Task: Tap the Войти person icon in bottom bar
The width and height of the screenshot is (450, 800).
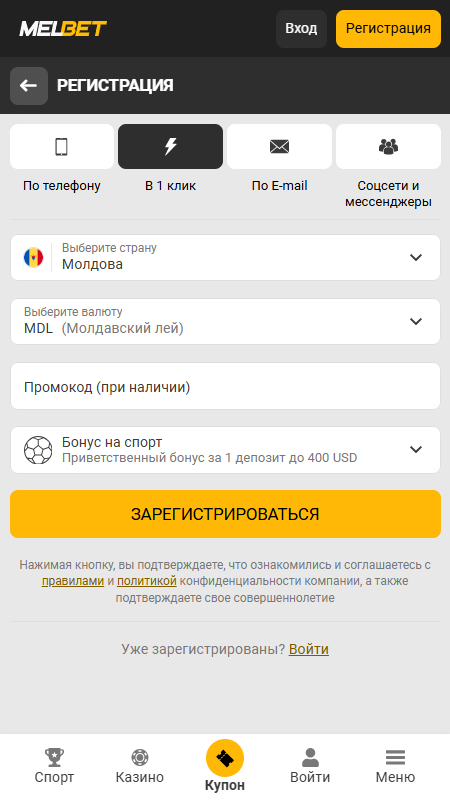Action: [310, 757]
